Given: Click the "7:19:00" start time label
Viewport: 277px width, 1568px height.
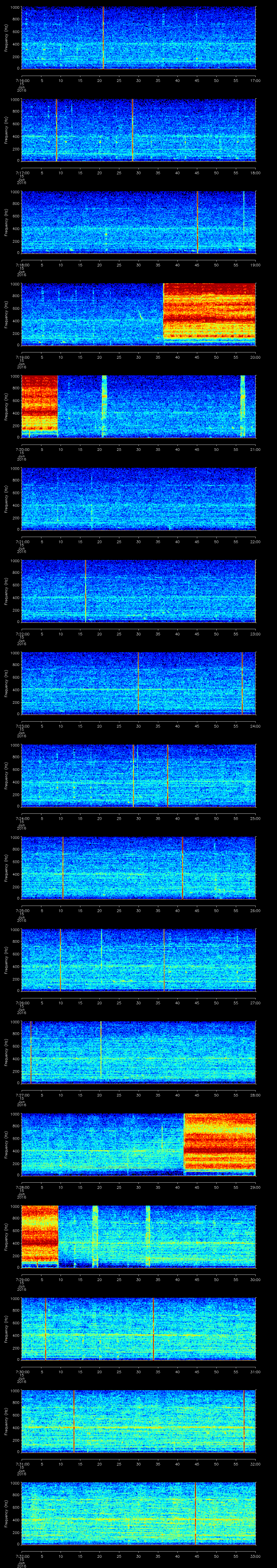Looking at the screenshot, I should [x=22, y=357].
